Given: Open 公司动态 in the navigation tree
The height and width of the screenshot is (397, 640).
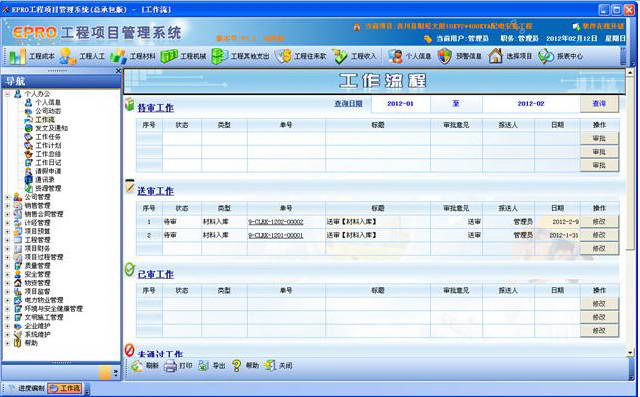Looking at the screenshot, I should (x=48, y=111).
